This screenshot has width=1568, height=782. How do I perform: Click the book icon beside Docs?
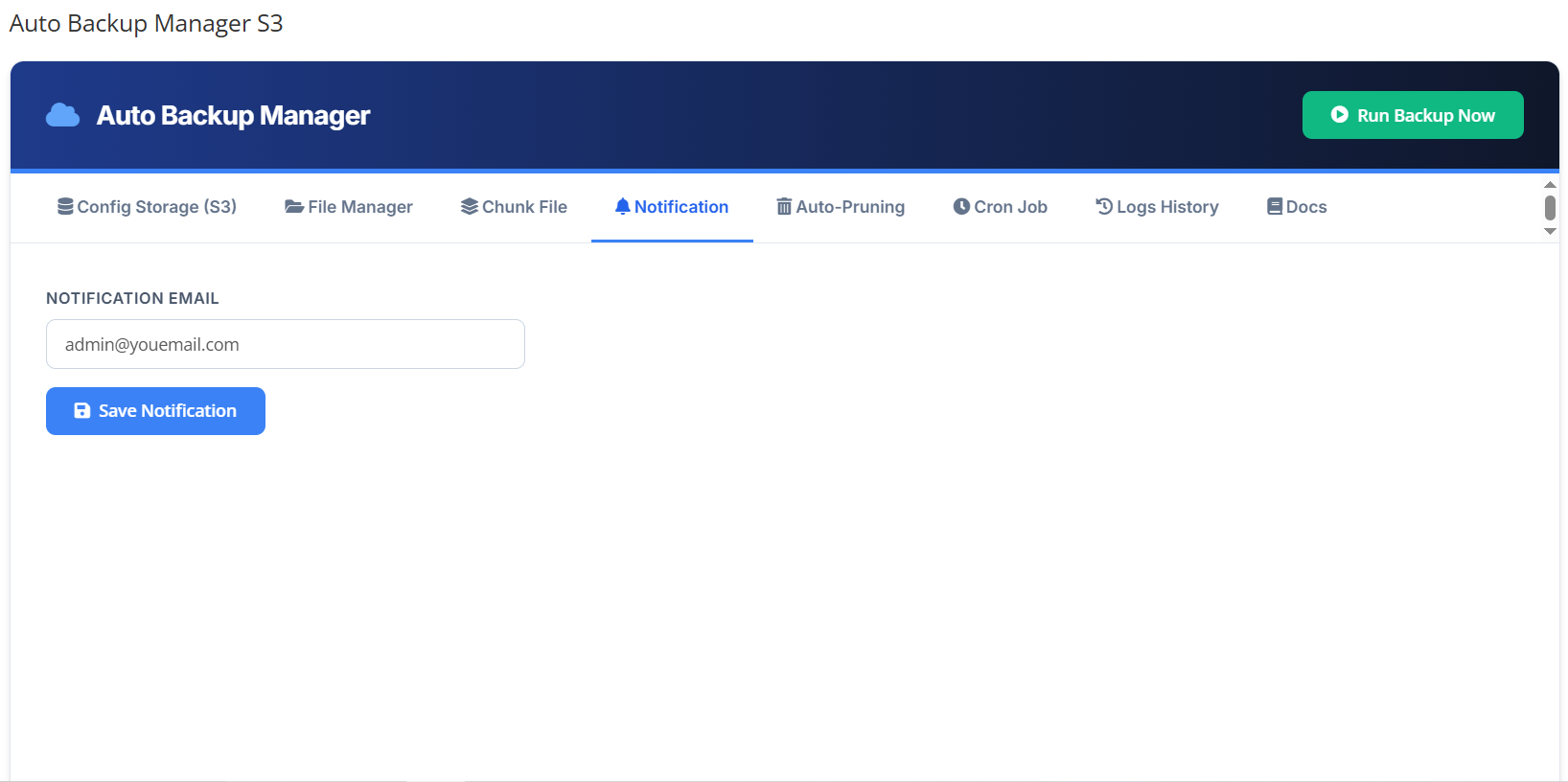point(1275,207)
